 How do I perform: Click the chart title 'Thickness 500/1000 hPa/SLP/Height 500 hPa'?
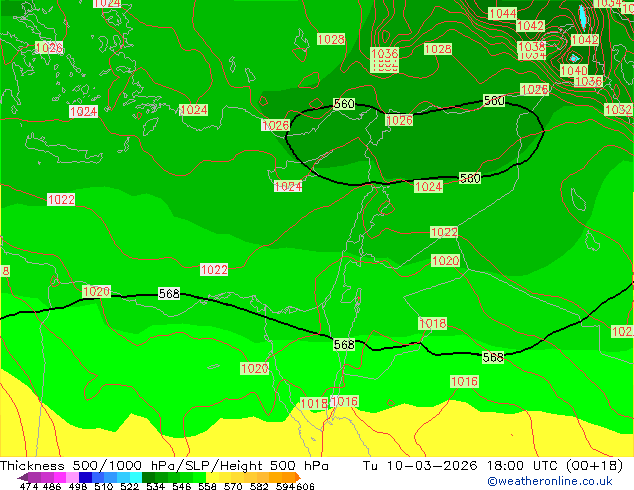click(164, 466)
